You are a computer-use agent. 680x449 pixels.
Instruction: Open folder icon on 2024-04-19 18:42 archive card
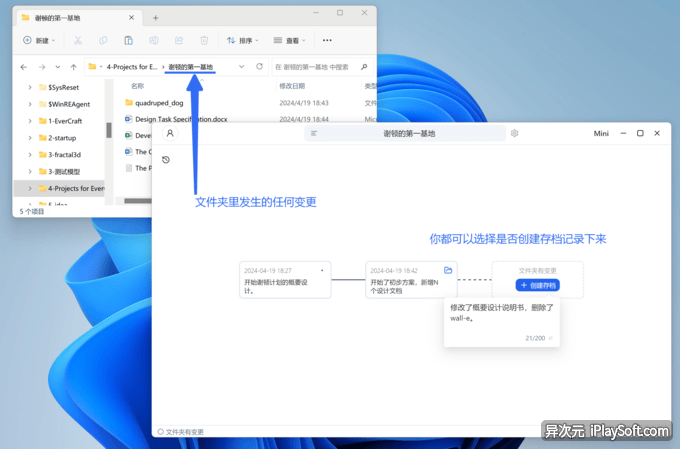(x=448, y=270)
